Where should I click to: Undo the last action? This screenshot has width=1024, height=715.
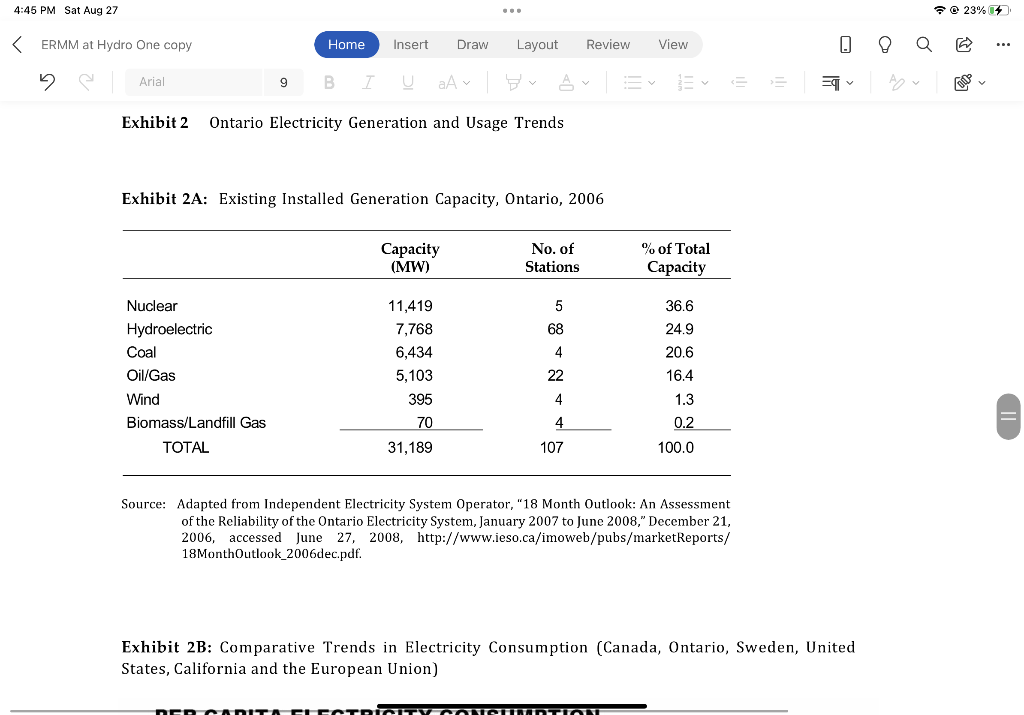(x=47, y=82)
